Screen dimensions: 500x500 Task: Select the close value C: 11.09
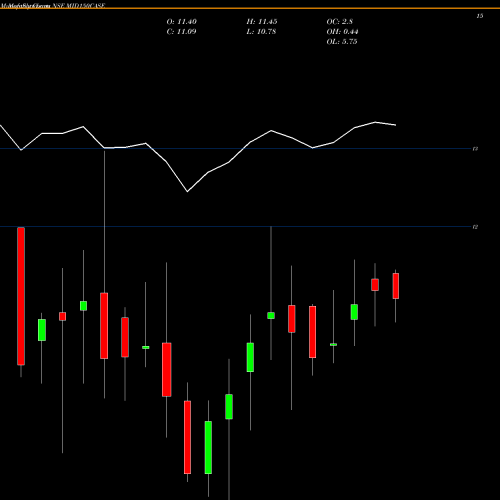coord(181,32)
